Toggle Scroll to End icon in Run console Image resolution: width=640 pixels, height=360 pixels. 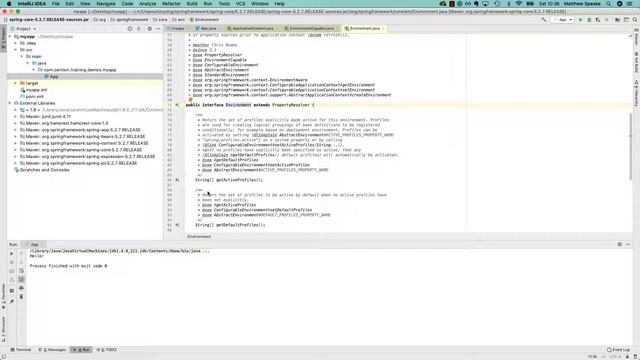coord(21,279)
